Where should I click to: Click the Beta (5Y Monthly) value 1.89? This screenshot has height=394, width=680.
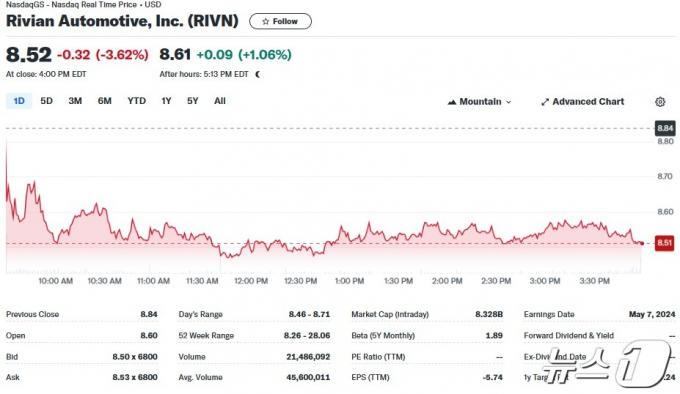(x=494, y=335)
